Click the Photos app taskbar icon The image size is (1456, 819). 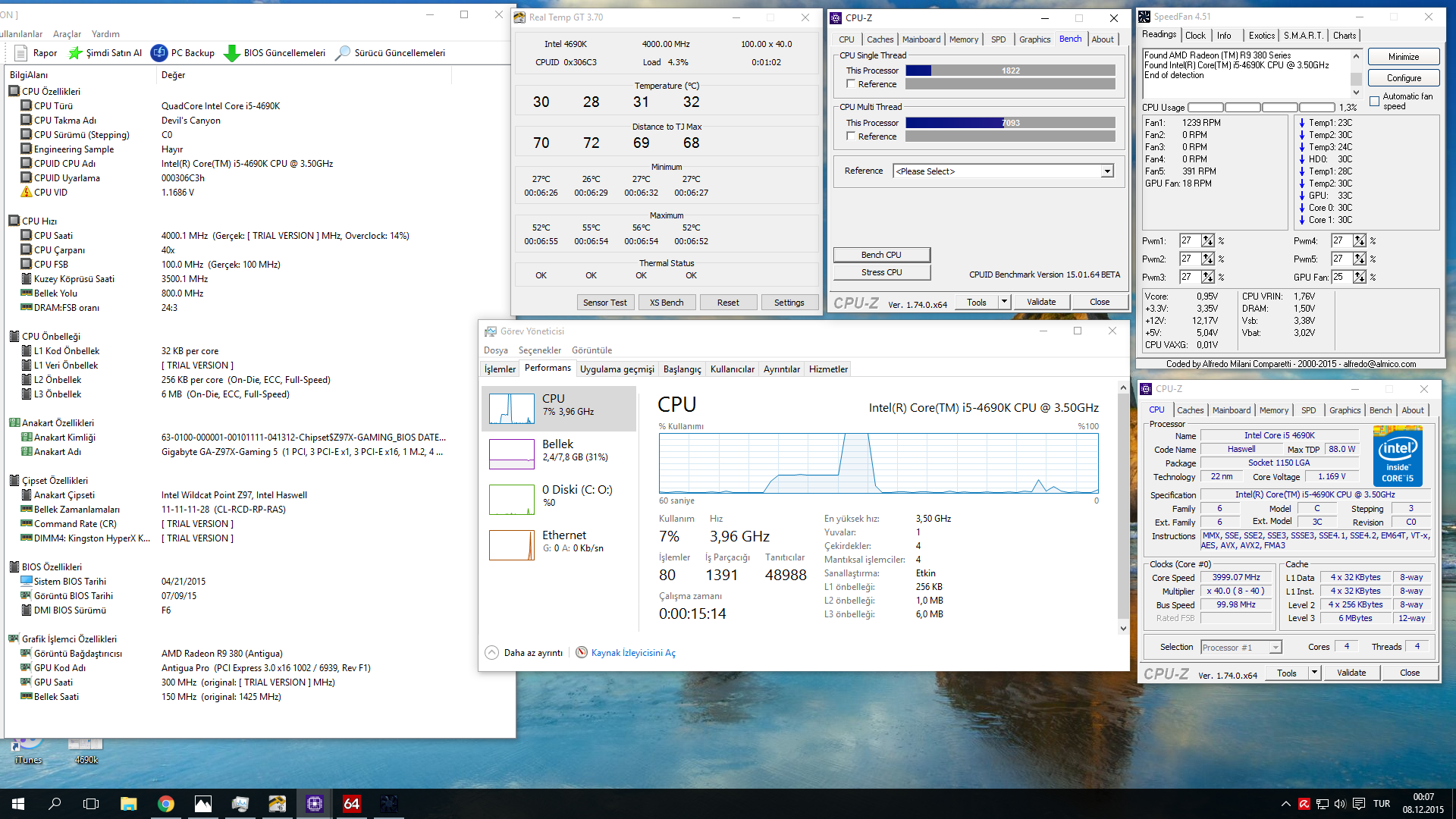click(x=202, y=804)
